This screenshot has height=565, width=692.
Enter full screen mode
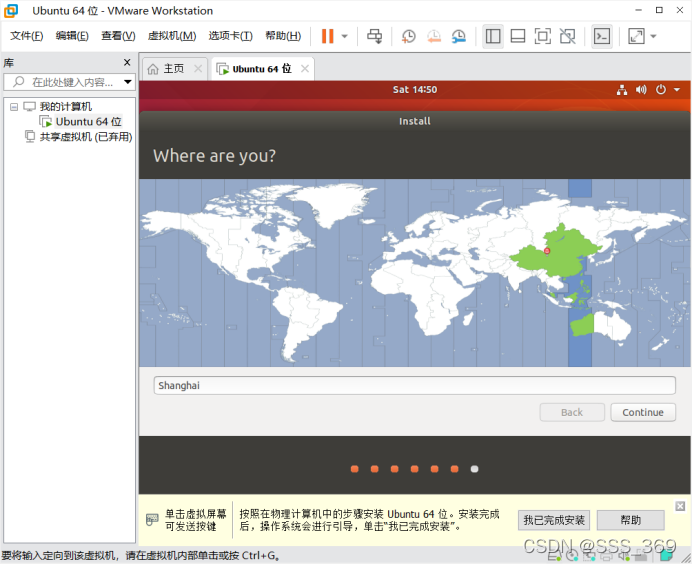[x=542, y=36]
